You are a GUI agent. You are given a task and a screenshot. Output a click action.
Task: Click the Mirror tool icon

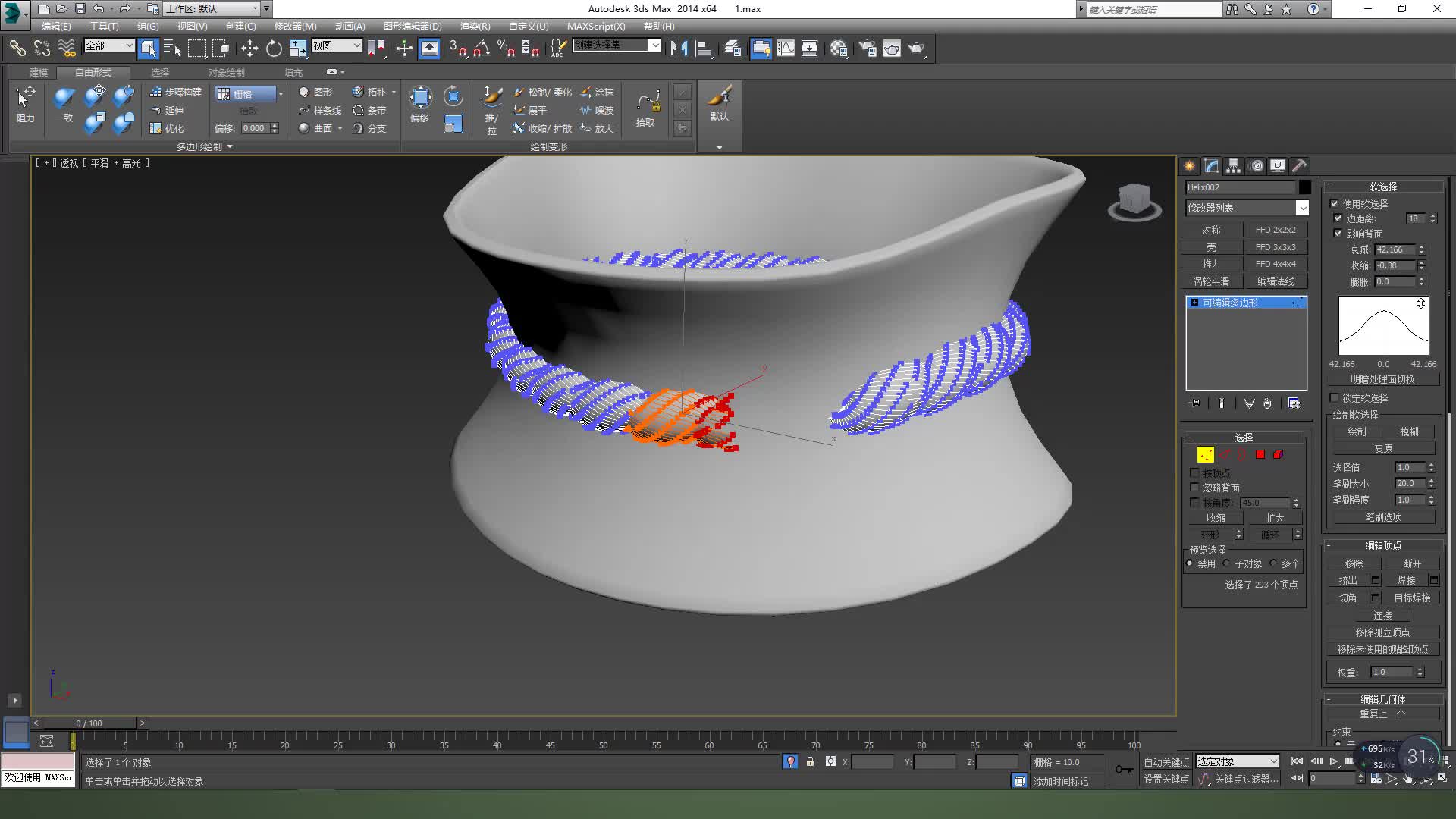679,49
